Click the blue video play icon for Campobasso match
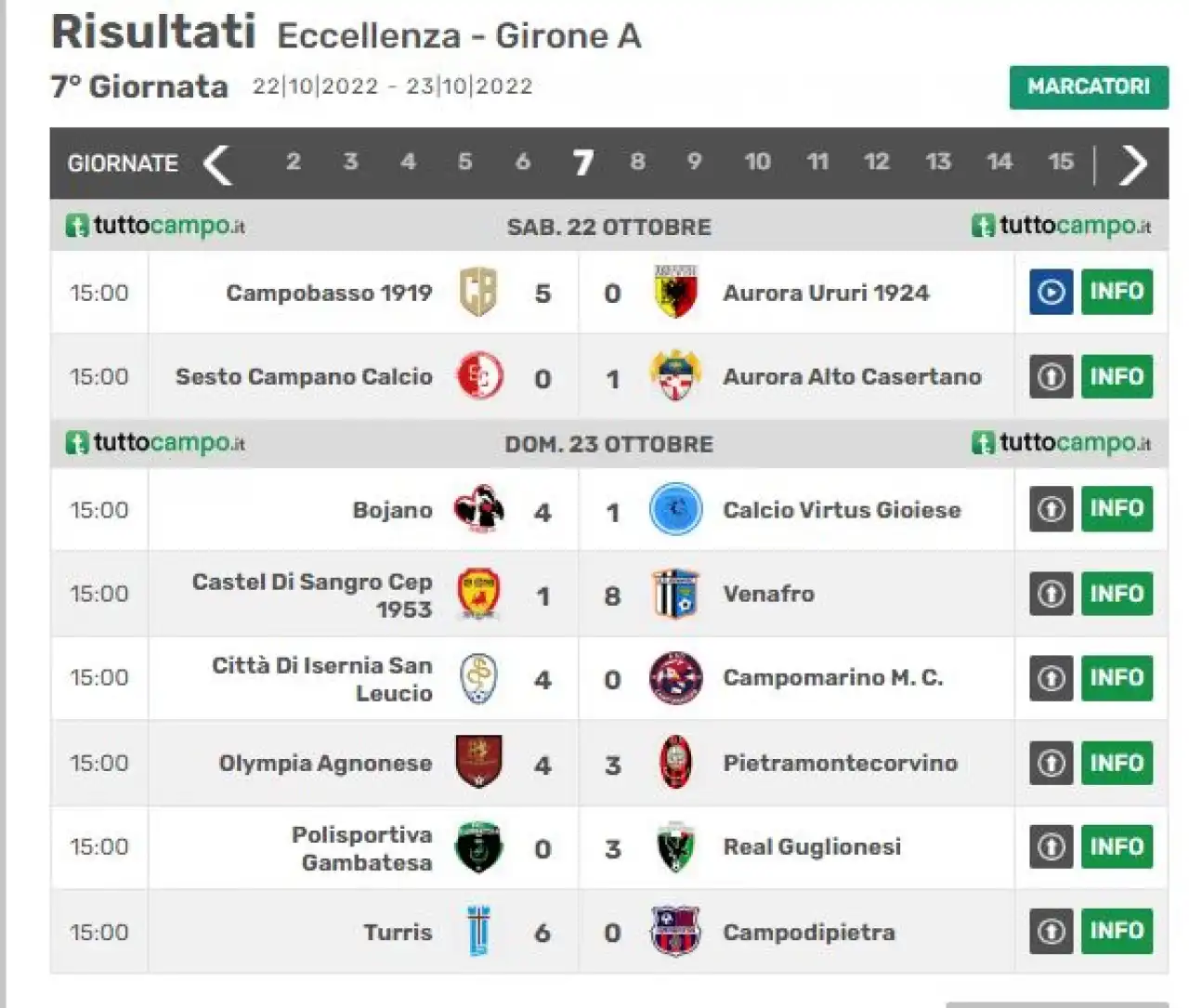 click(x=1051, y=292)
